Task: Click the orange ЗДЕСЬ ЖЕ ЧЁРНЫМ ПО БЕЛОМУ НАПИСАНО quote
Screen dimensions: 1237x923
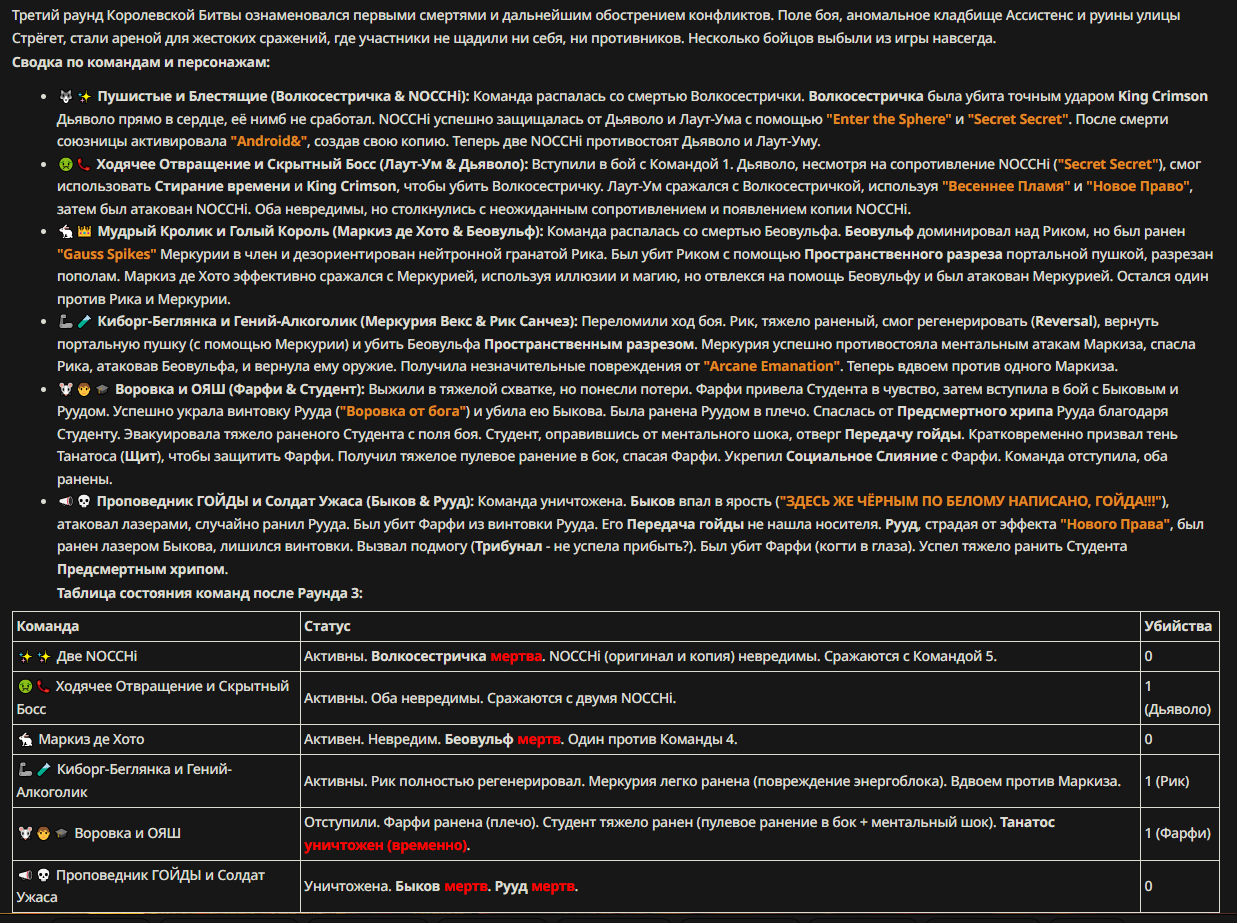Action: click(972, 500)
